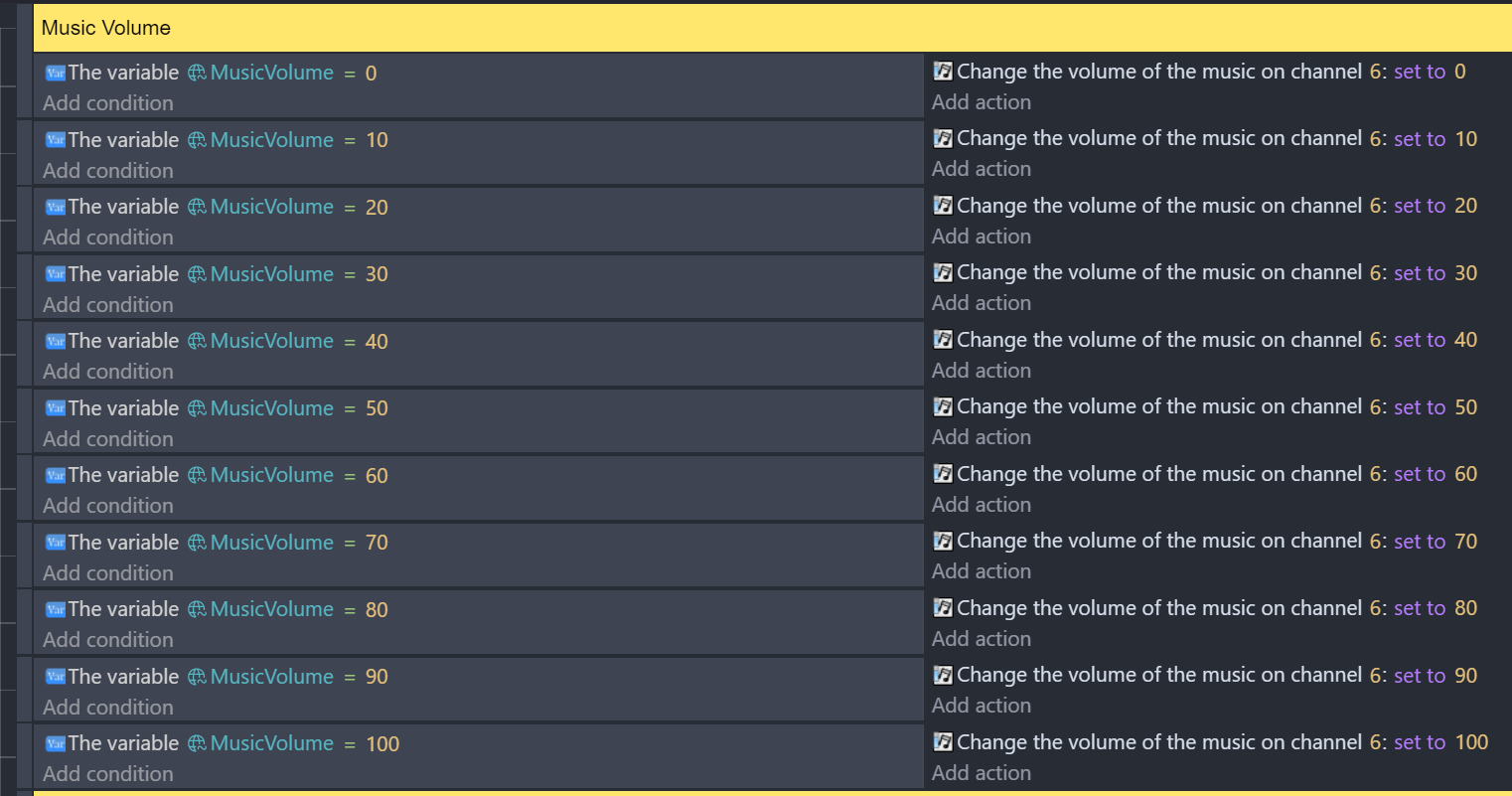The height and width of the screenshot is (796, 1512).
Task: Click the variable icon in the MusicVolume = 70 condition
Action: (x=56, y=543)
